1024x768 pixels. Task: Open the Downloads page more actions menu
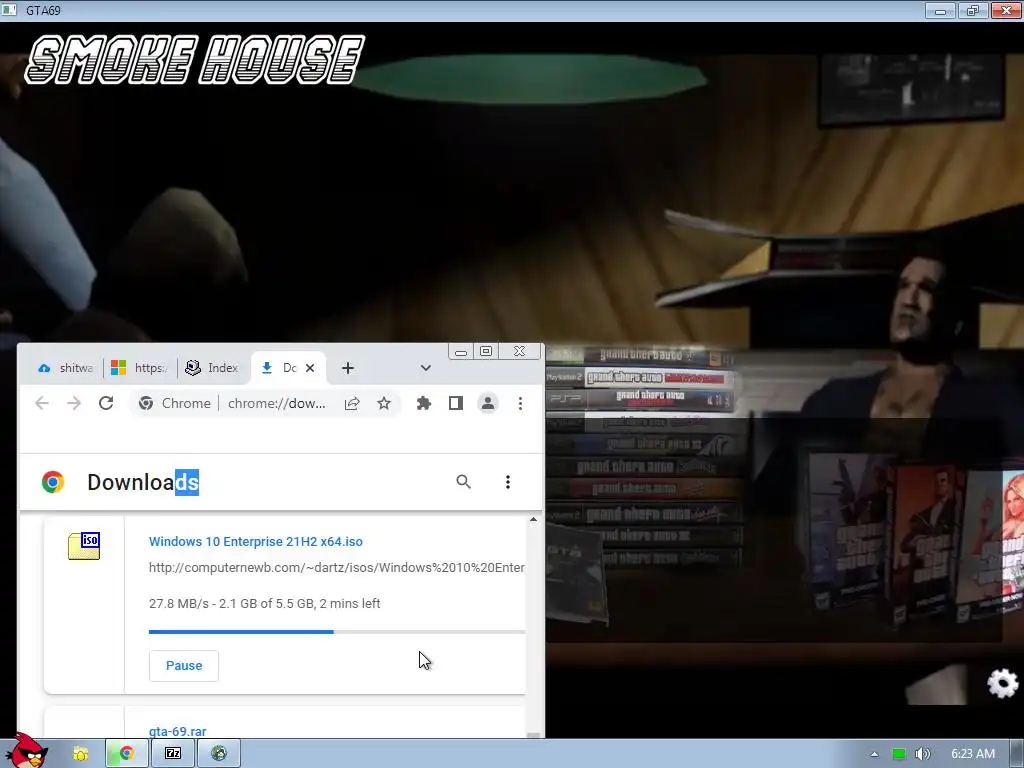pos(507,482)
